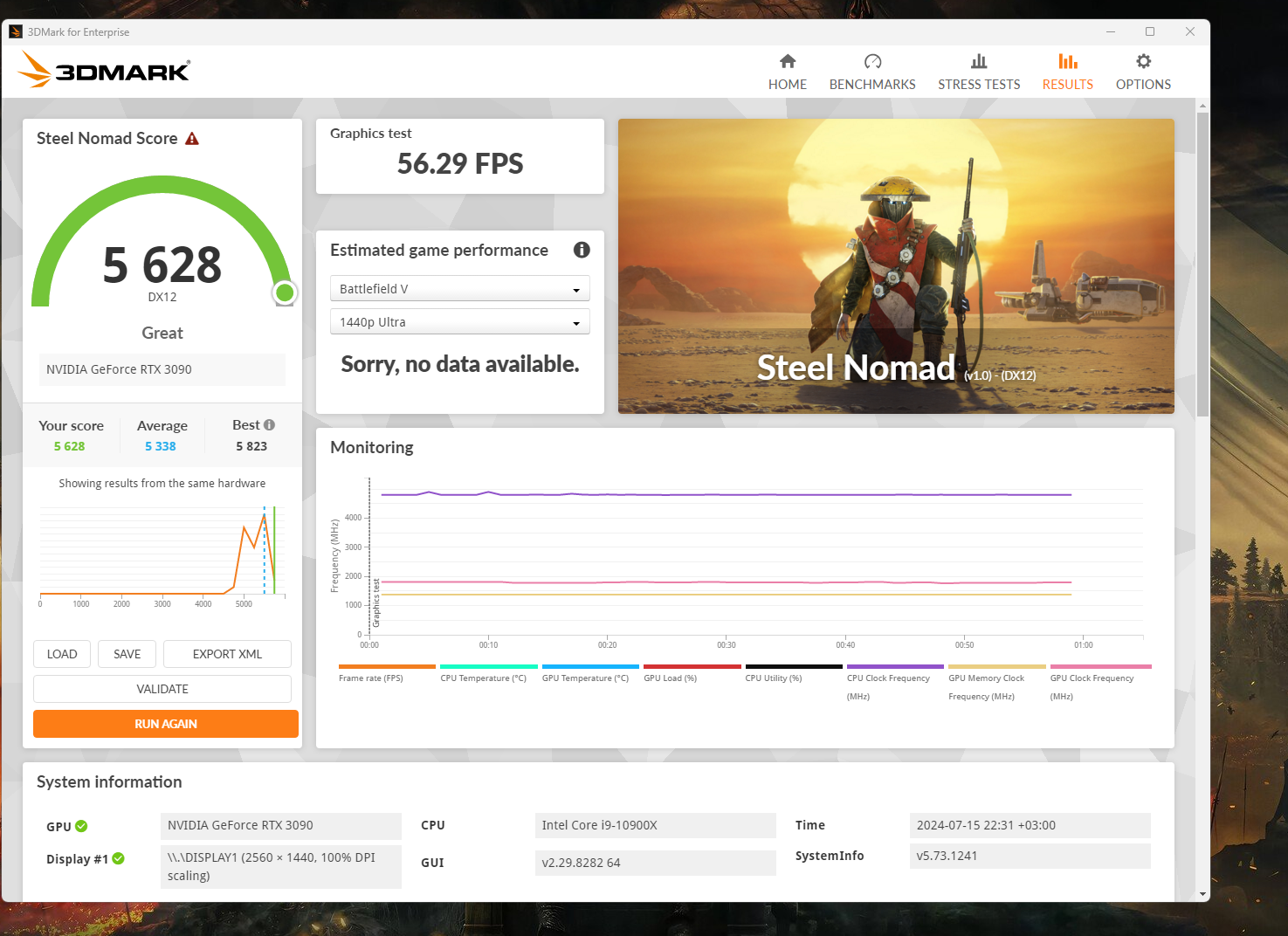This screenshot has height=936, width=1288.
Task: Open the 1440p Ultra resolution dropdown
Action: (x=459, y=321)
